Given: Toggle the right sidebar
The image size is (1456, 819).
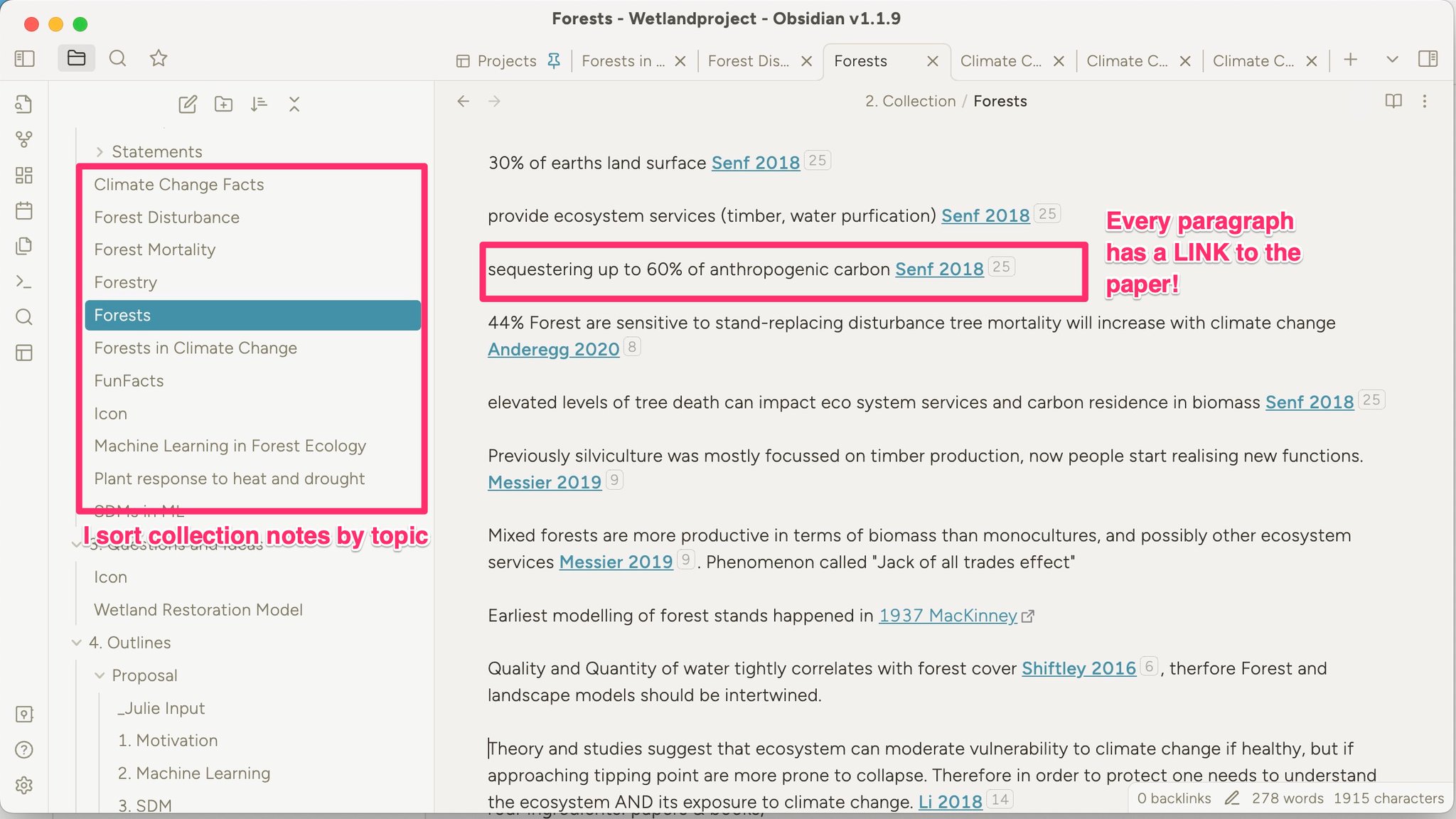Looking at the screenshot, I should (1428, 59).
